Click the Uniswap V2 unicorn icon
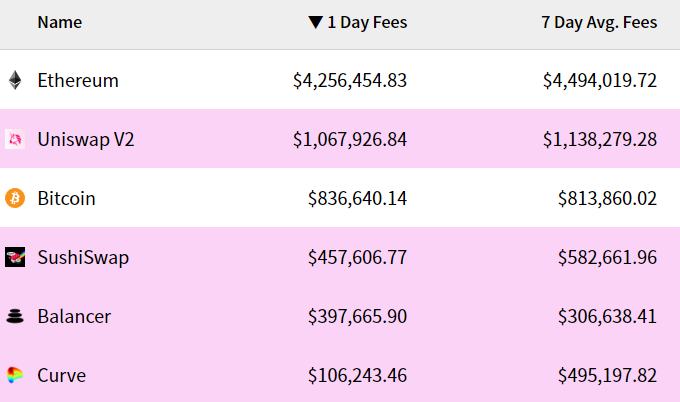The width and height of the screenshot is (680, 402). 14,139
